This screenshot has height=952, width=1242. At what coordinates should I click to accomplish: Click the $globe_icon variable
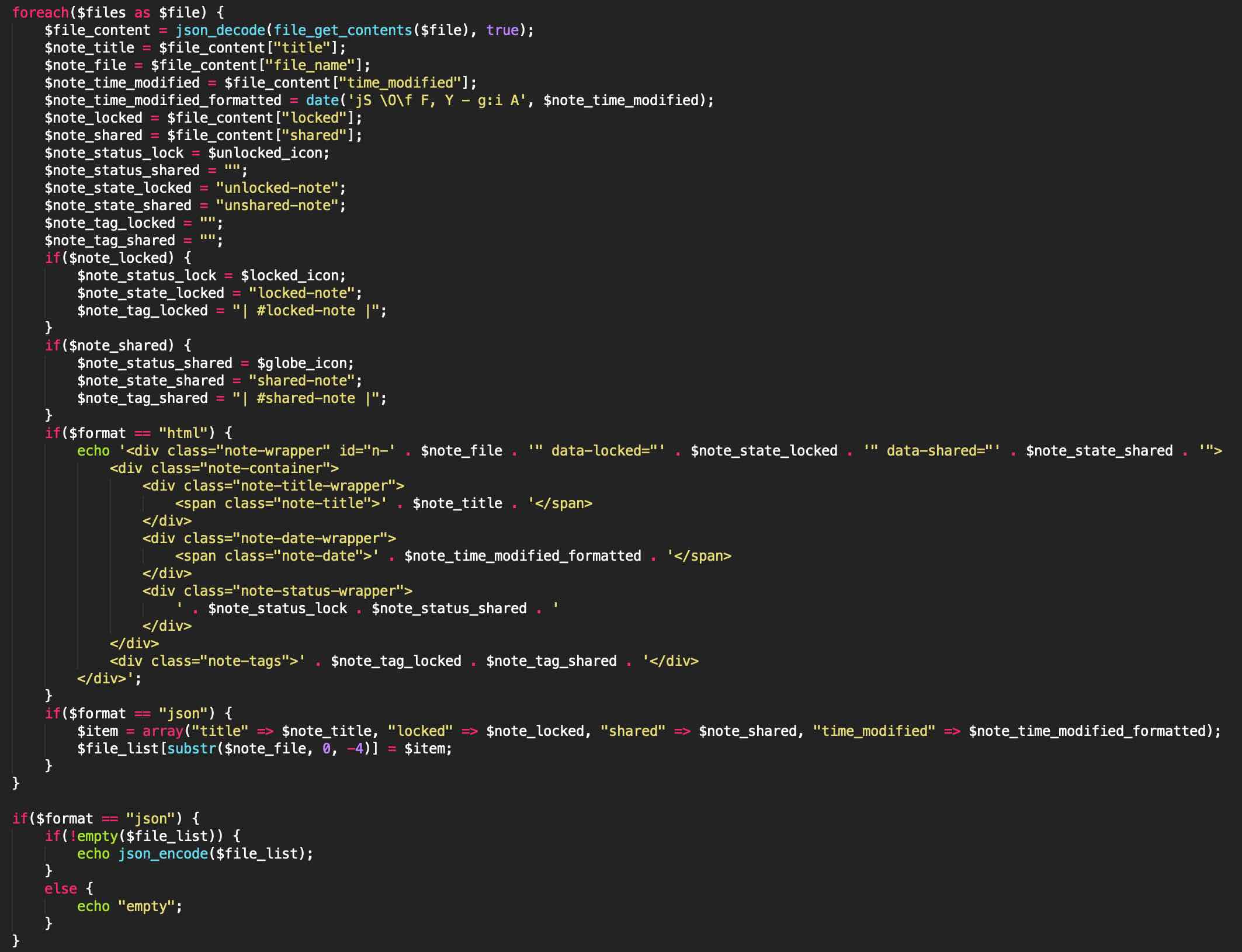pyautogui.click(x=301, y=363)
